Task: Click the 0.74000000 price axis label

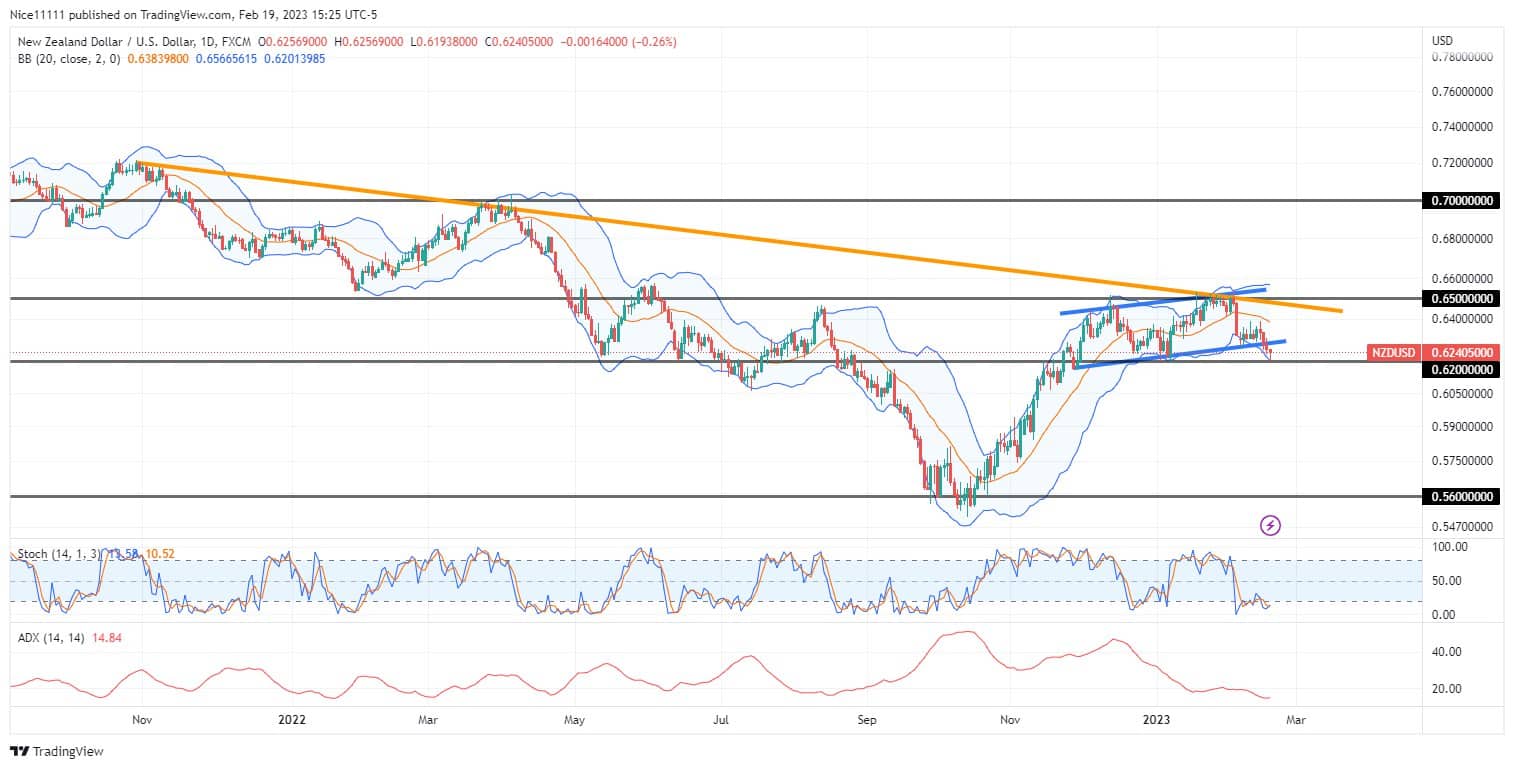Action: tap(1462, 128)
